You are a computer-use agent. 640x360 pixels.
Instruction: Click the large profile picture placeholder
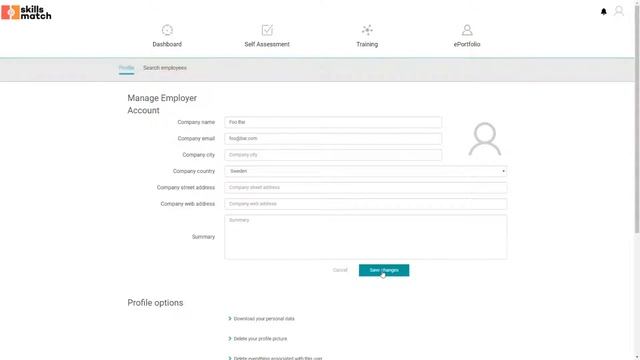484,139
